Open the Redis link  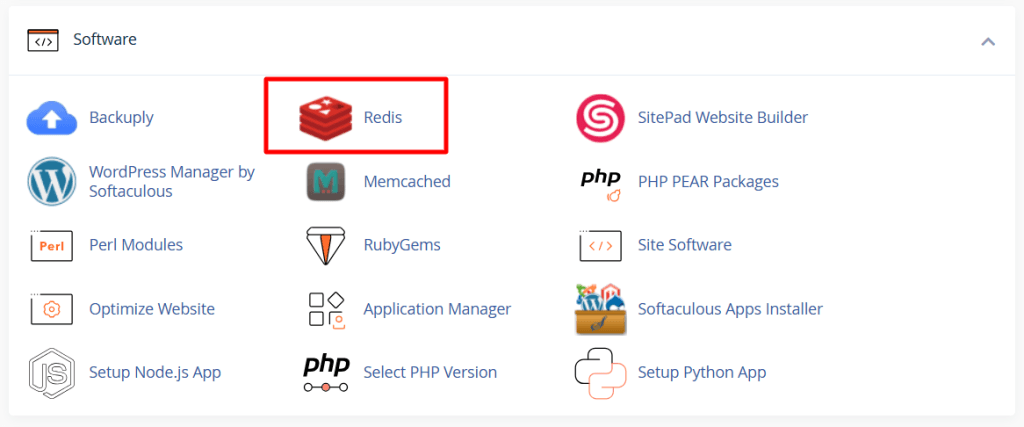point(383,118)
